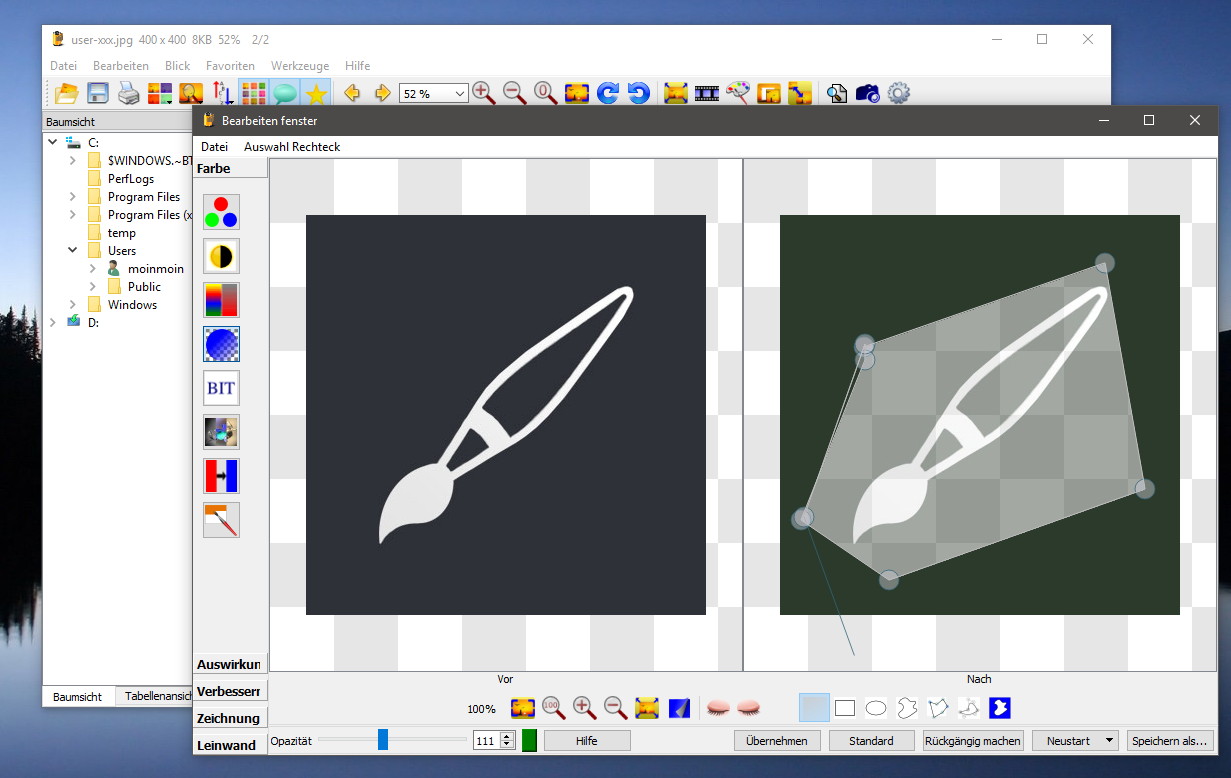Click the paint palette edit icon
Screen dimensions: 1231x778
pyautogui.click(x=738, y=93)
